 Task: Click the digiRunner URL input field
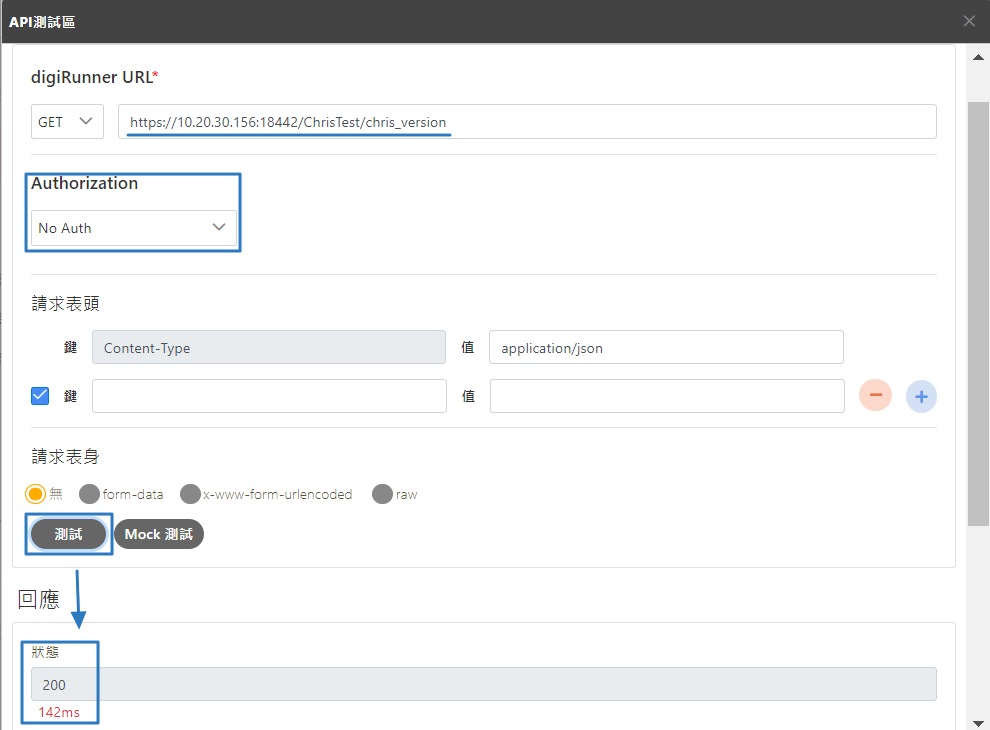(x=527, y=121)
